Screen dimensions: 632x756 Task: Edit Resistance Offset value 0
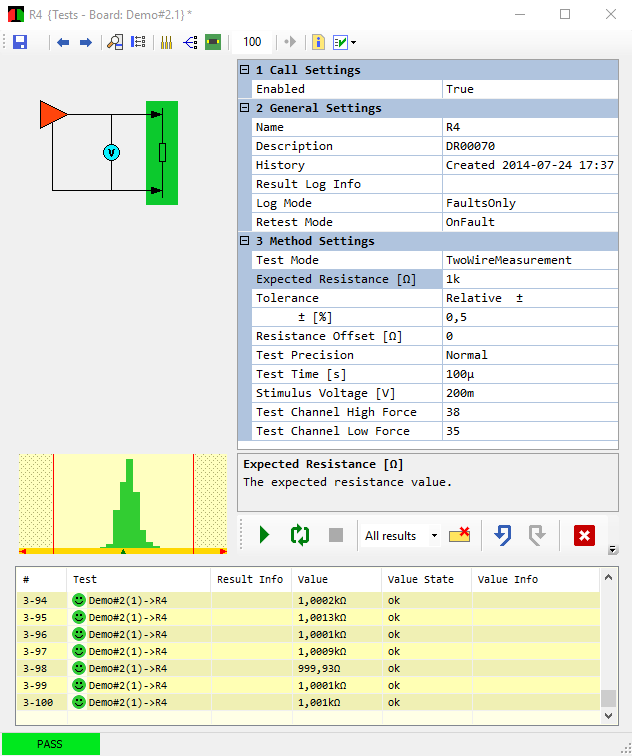coord(530,336)
